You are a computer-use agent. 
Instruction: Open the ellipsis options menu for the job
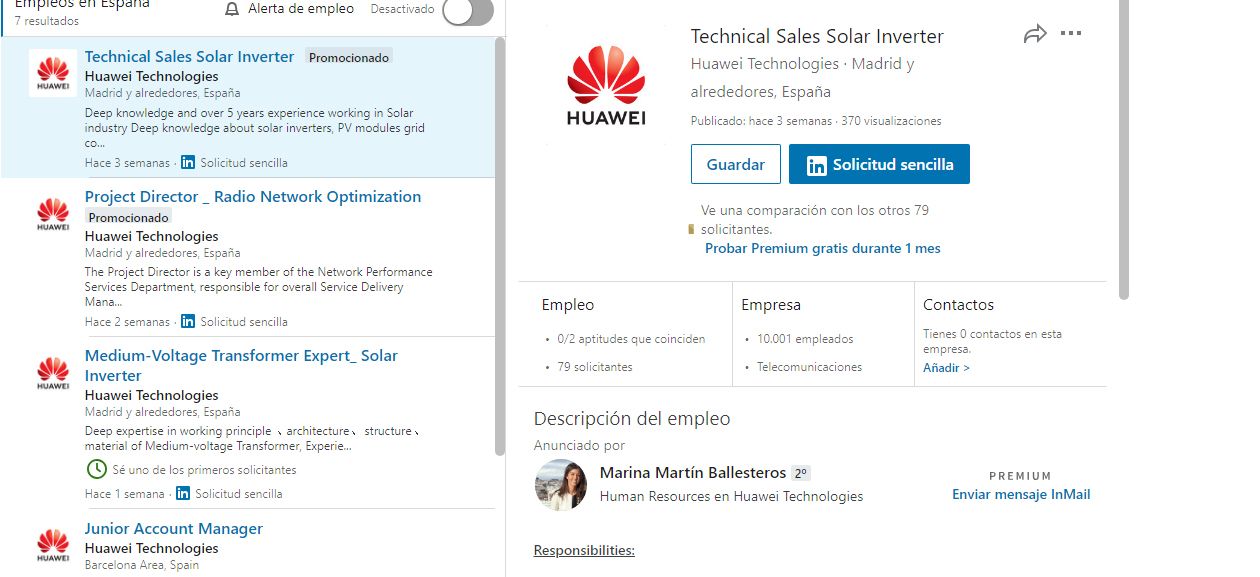(x=1071, y=33)
